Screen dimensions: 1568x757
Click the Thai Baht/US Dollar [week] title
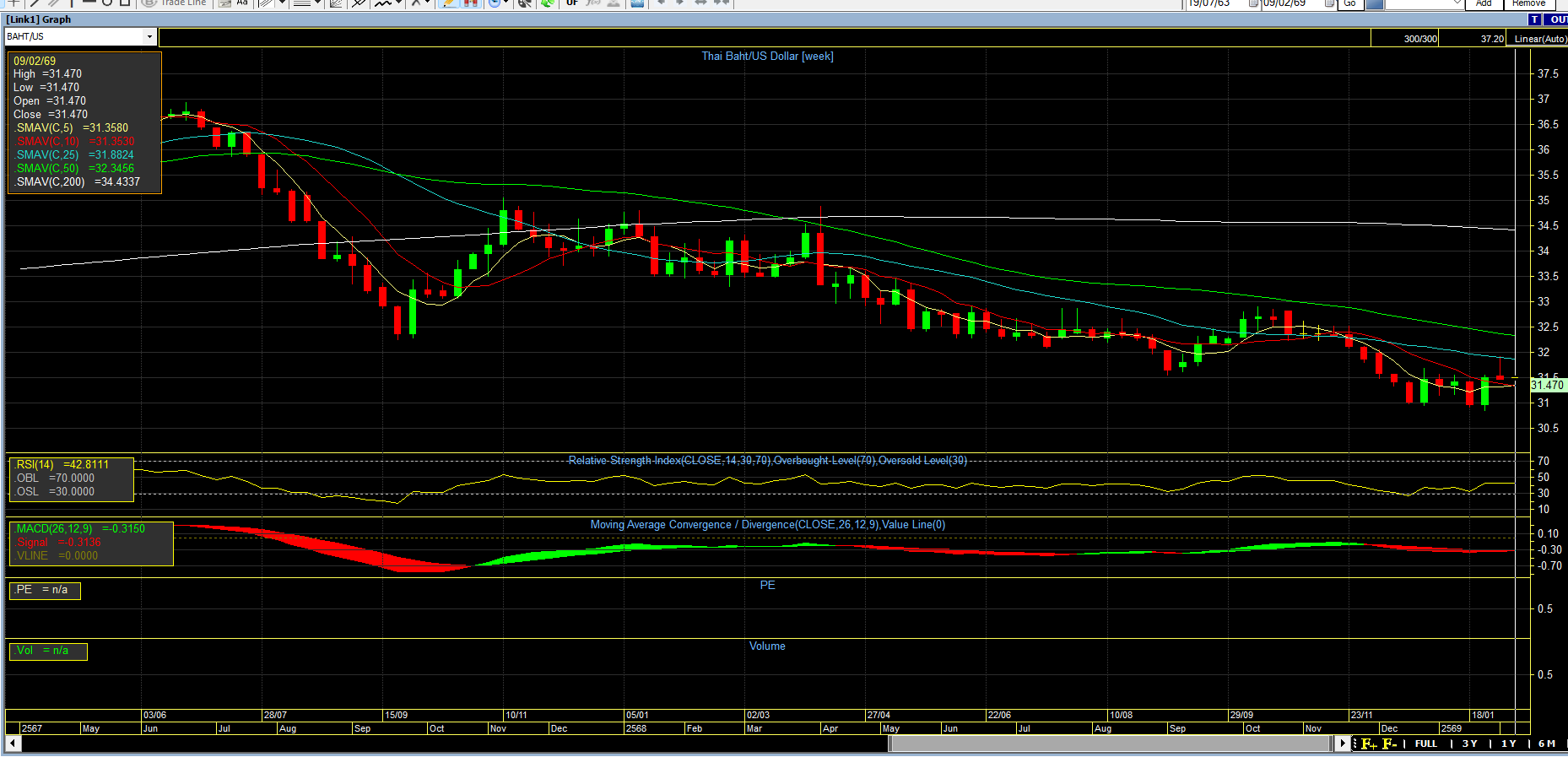pyautogui.click(x=768, y=57)
